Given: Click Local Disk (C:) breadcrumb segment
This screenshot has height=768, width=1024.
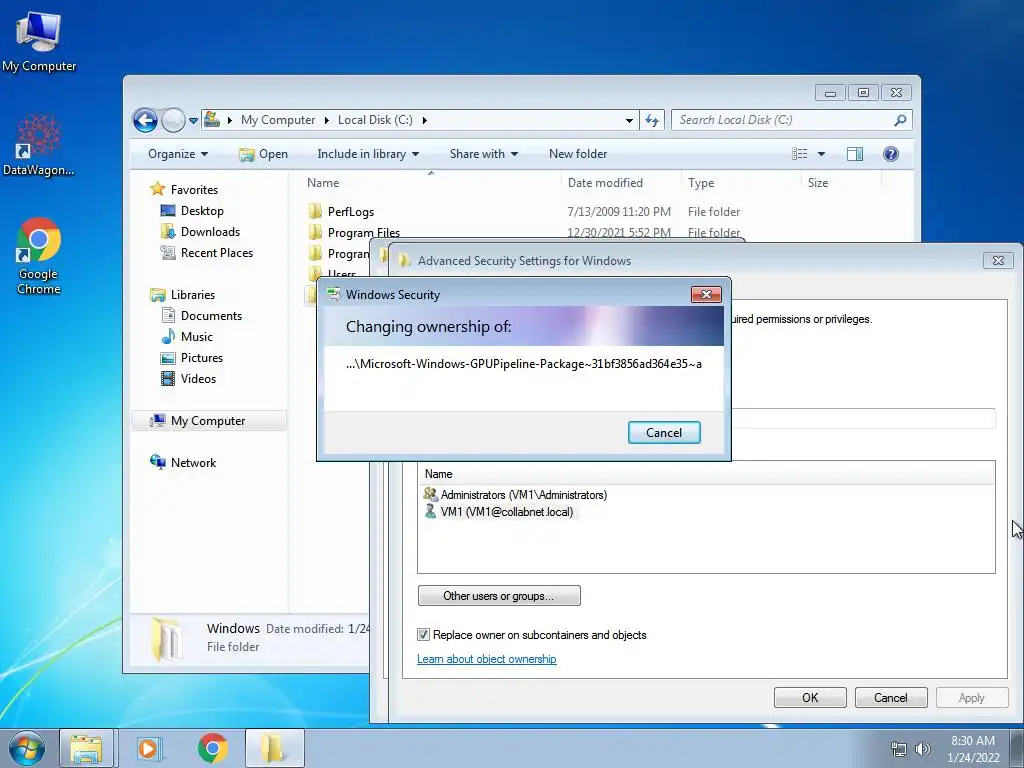Looking at the screenshot, I should coord(375,120).
